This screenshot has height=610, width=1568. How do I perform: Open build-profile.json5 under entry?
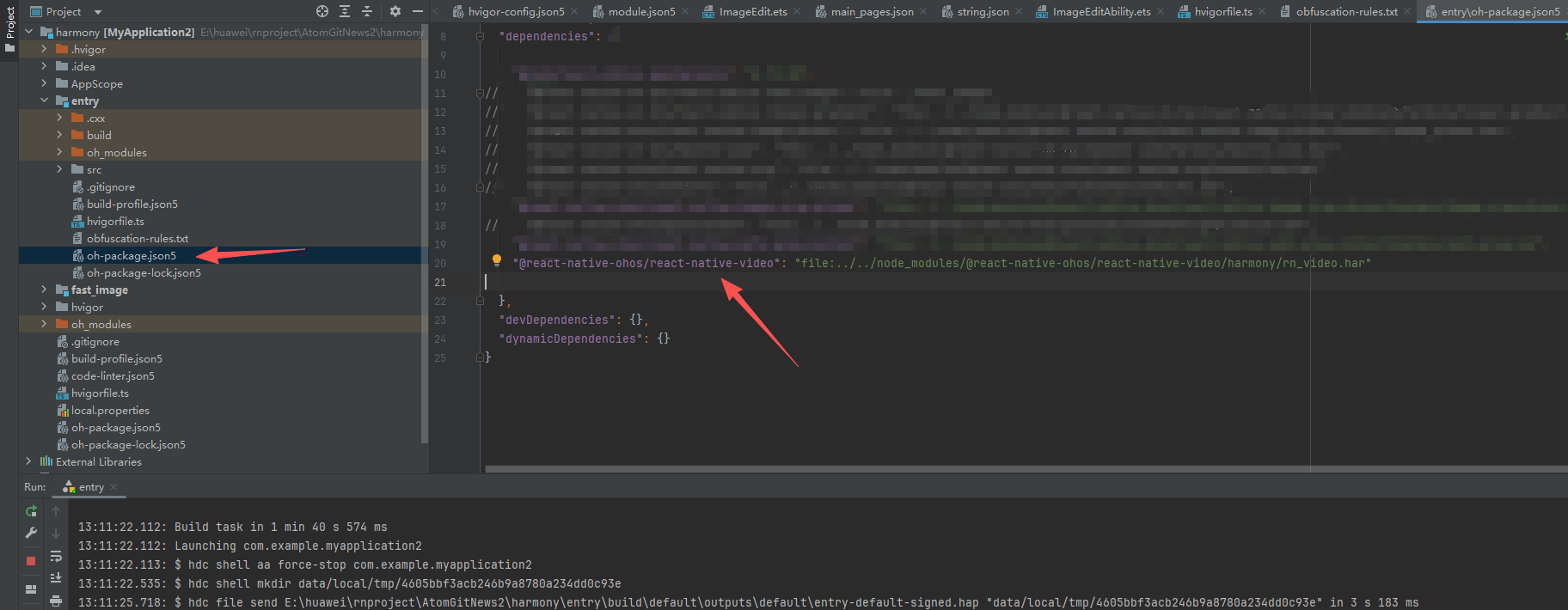132,204
